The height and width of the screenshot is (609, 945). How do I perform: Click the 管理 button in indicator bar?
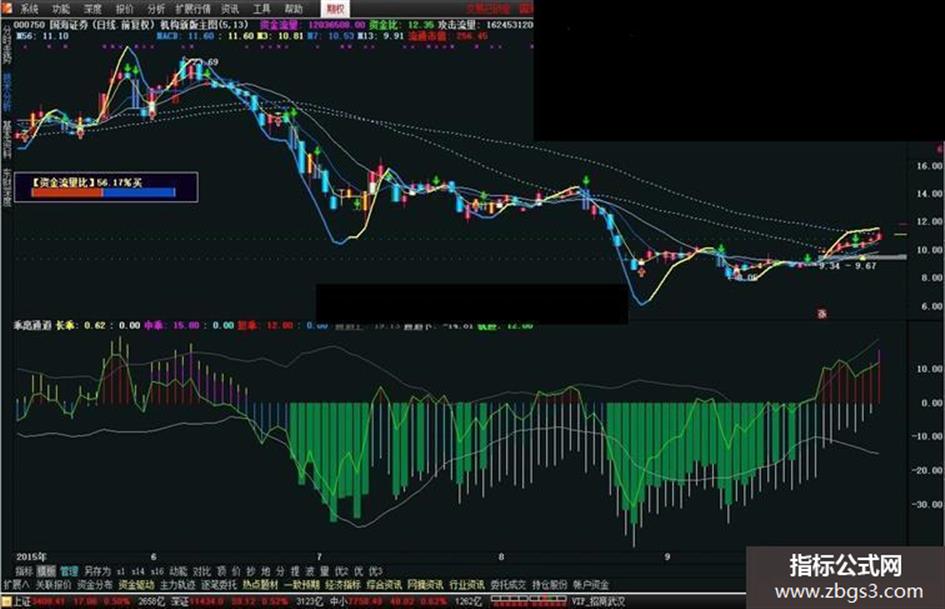[x=69, y=570]
